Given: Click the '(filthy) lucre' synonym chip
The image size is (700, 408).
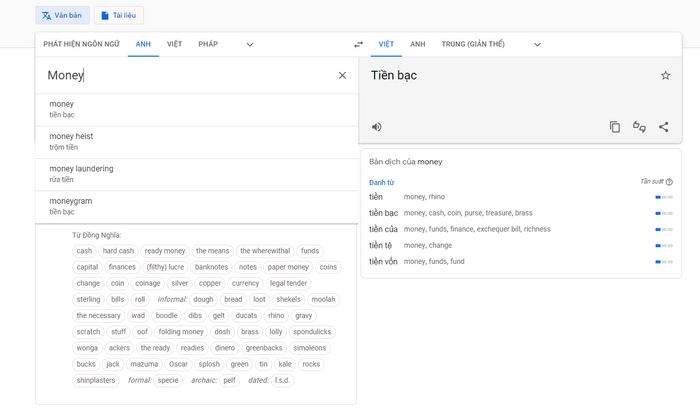Looking at the screenshot, I should (165, 267).
